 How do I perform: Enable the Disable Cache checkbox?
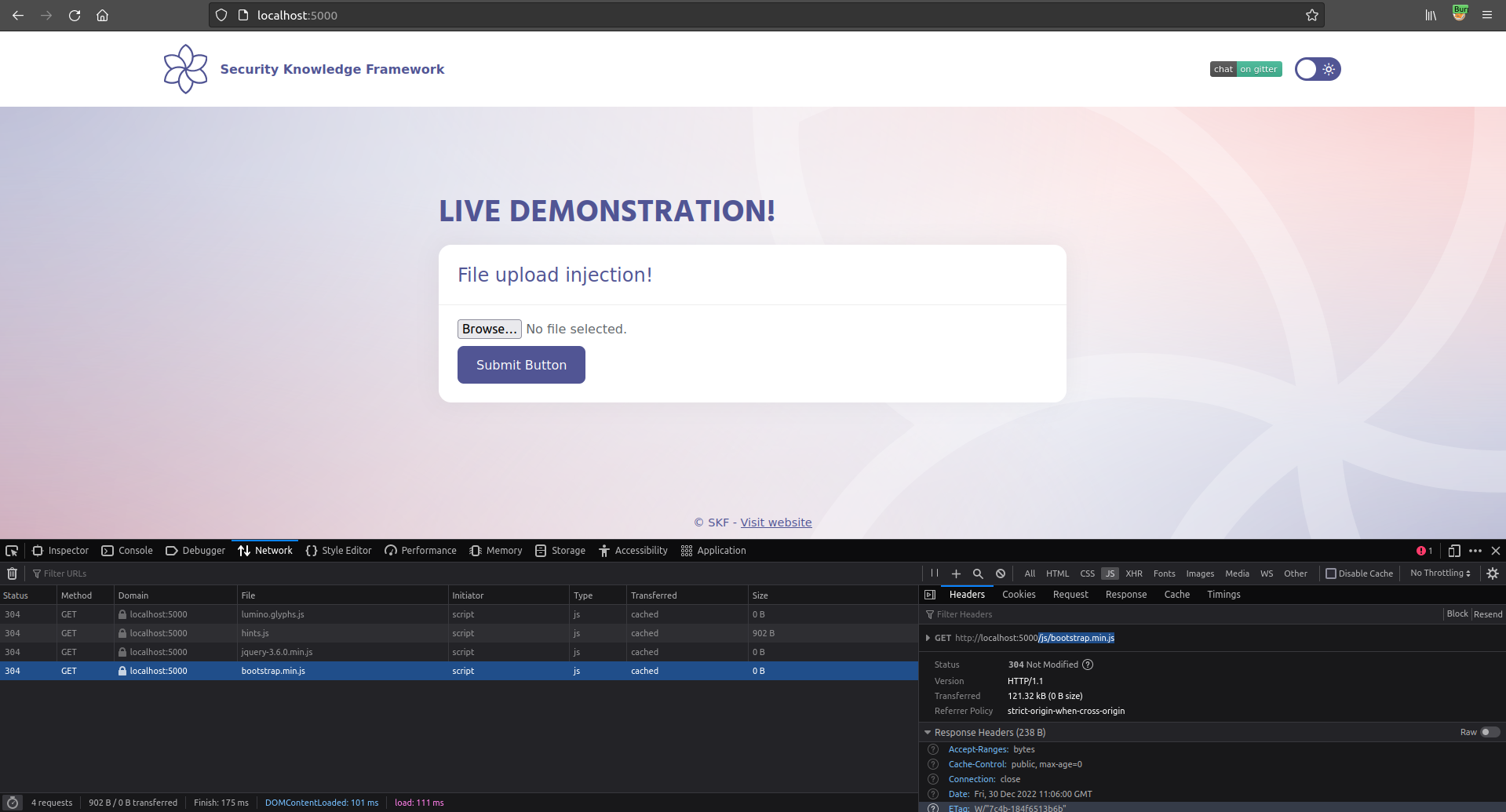point(1331,573)
